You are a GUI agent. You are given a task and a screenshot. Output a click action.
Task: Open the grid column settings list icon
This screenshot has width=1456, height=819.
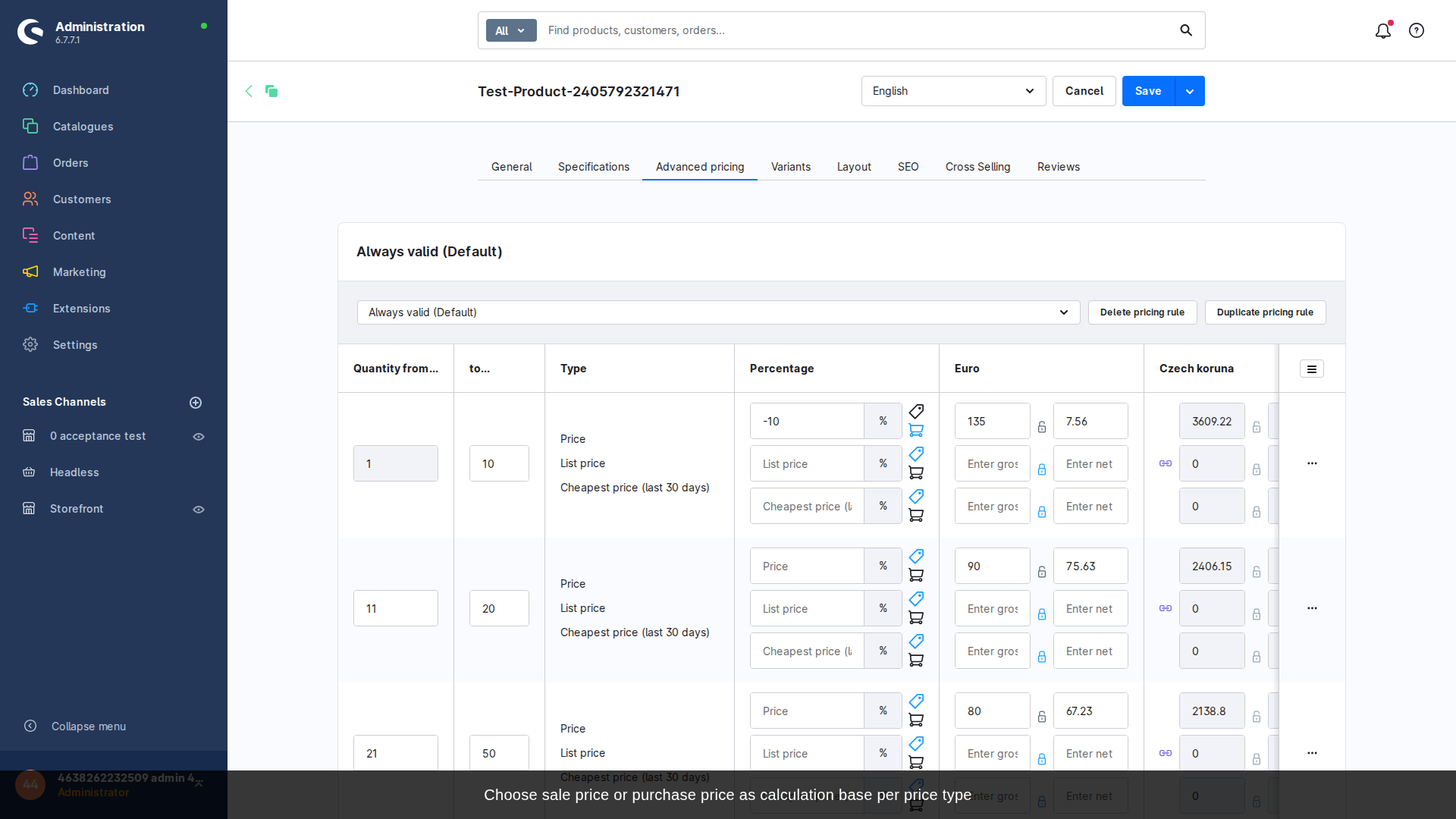1311,369
